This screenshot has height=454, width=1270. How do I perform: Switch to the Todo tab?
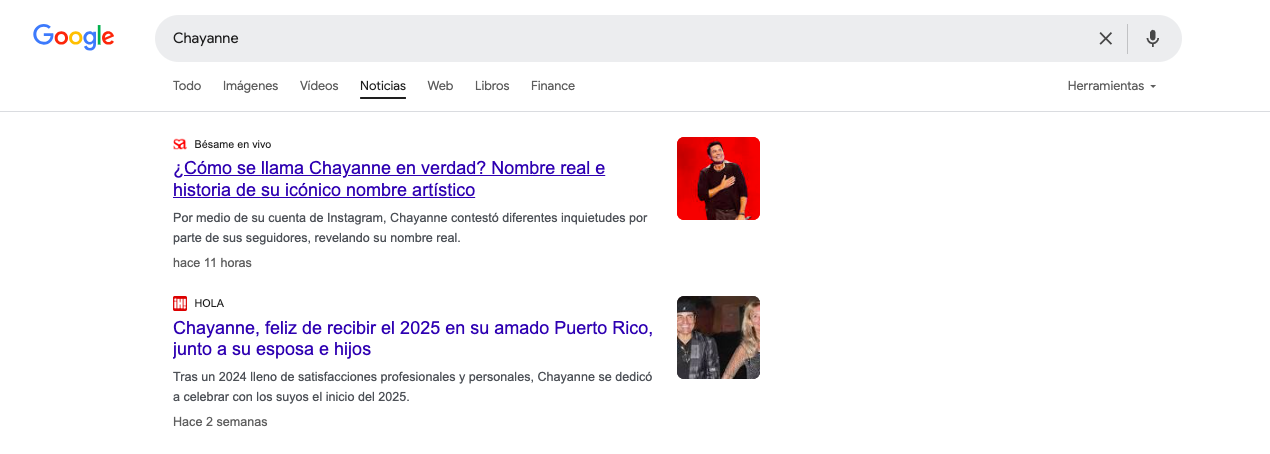point(187,86)
